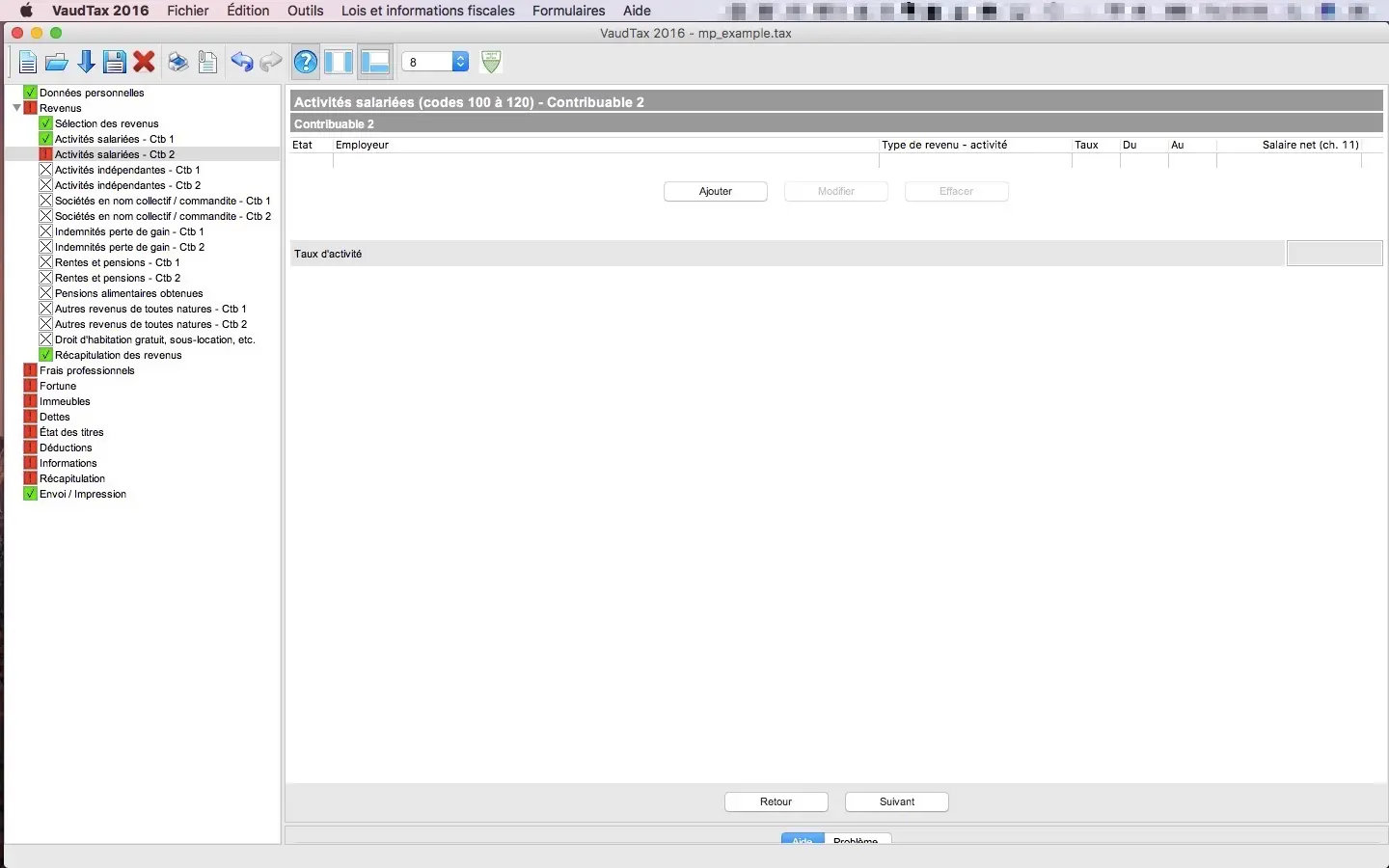The width and height of the screenshot is (1389, 868).
Task: Open a file with the folder icon
Action: click(57, 63)
